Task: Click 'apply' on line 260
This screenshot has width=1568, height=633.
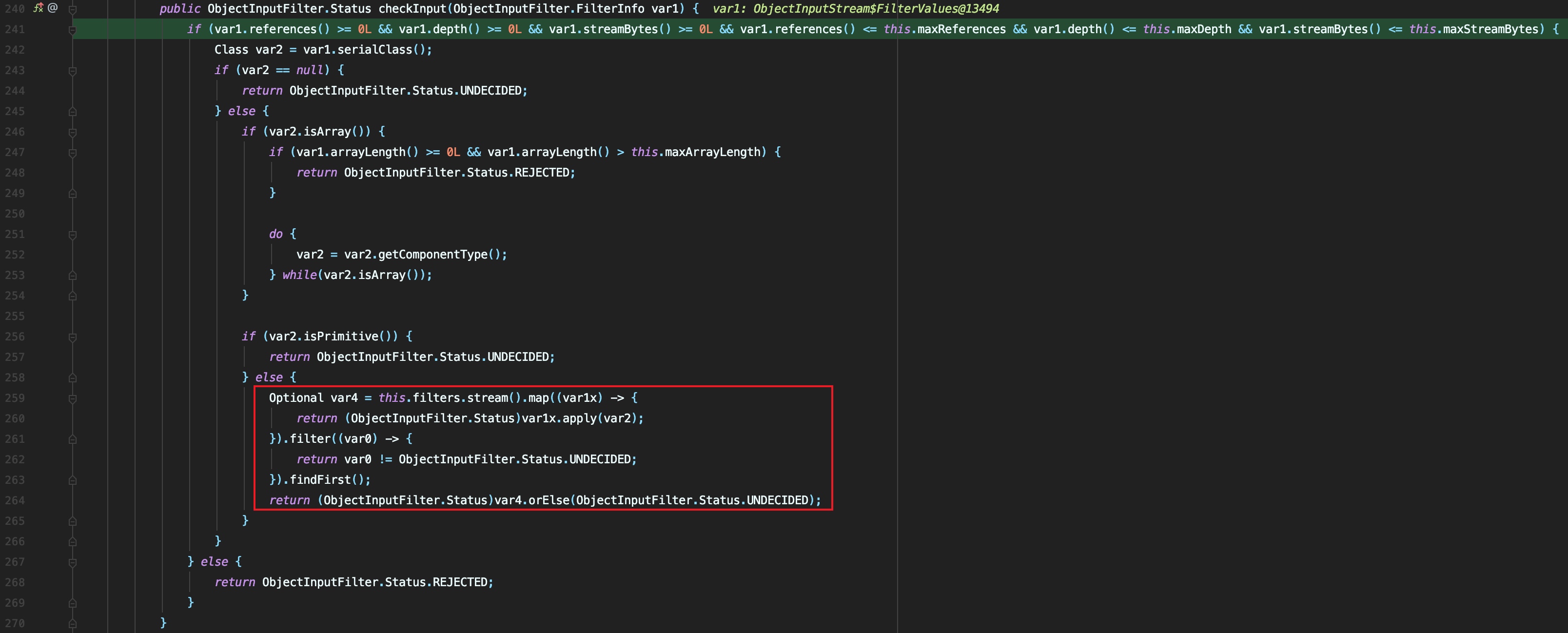Action: pyautogui.click(x=580, y=418)
